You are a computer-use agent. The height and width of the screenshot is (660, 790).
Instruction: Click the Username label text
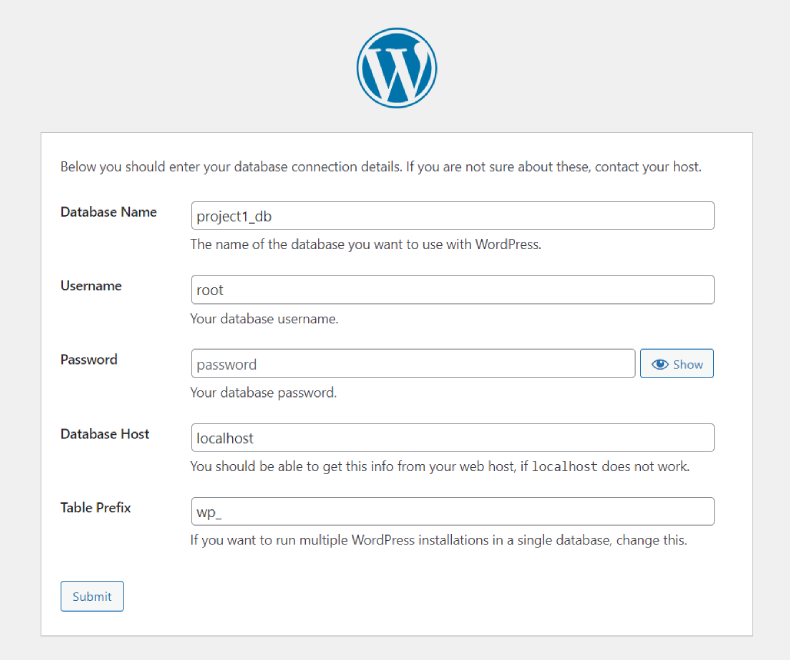click(91, 286)
